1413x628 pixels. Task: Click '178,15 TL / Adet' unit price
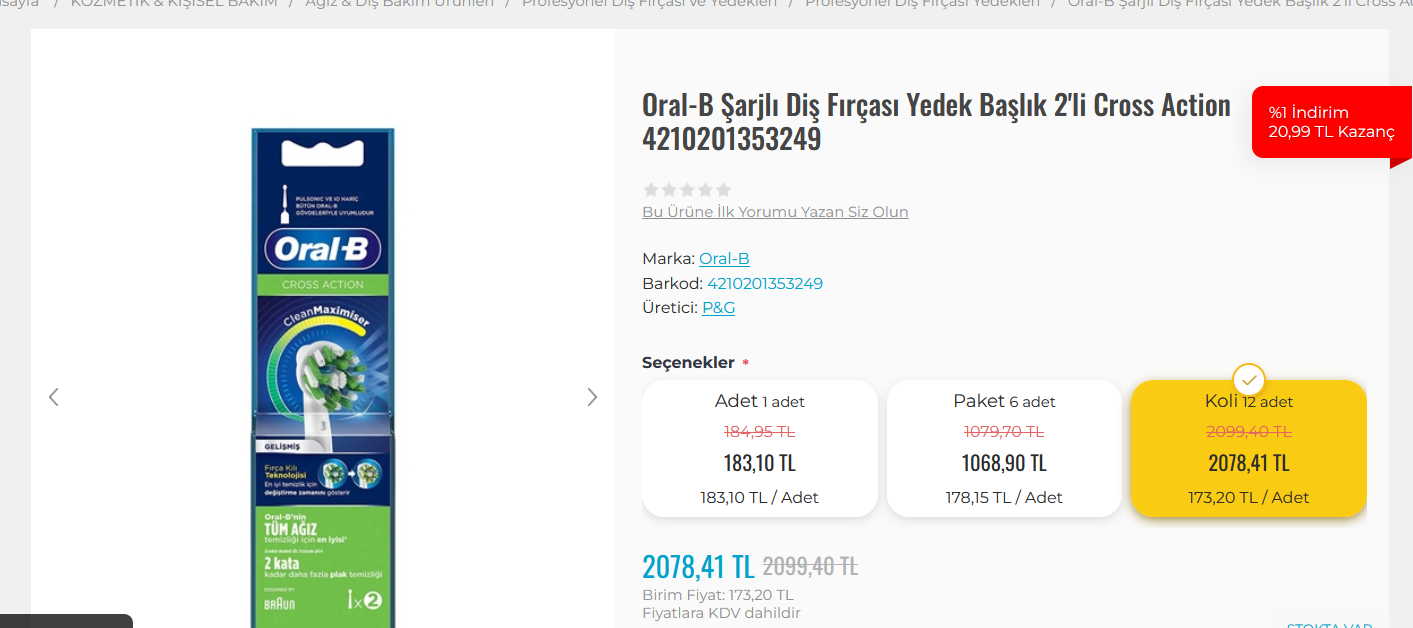tap(1004, 497)
